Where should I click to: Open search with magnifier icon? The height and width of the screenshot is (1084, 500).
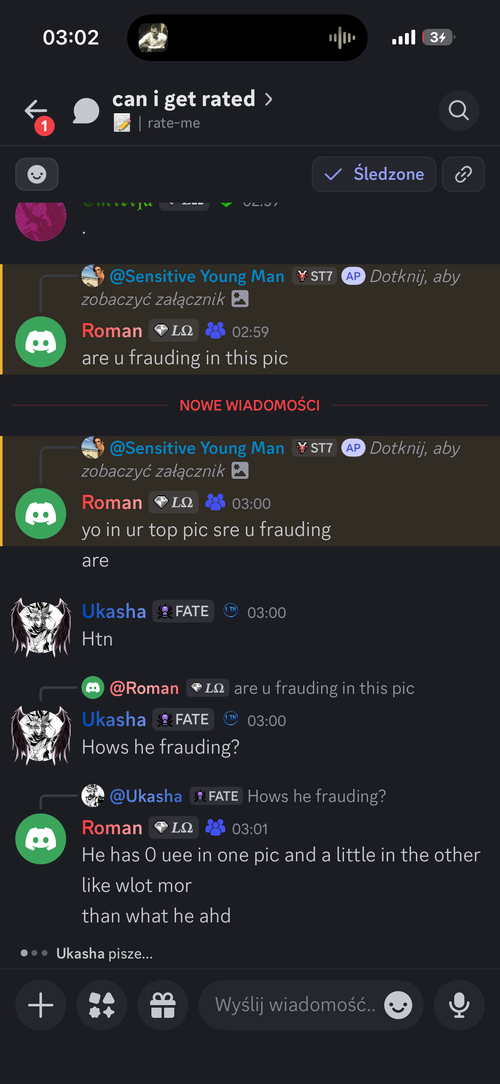[459, 111]
